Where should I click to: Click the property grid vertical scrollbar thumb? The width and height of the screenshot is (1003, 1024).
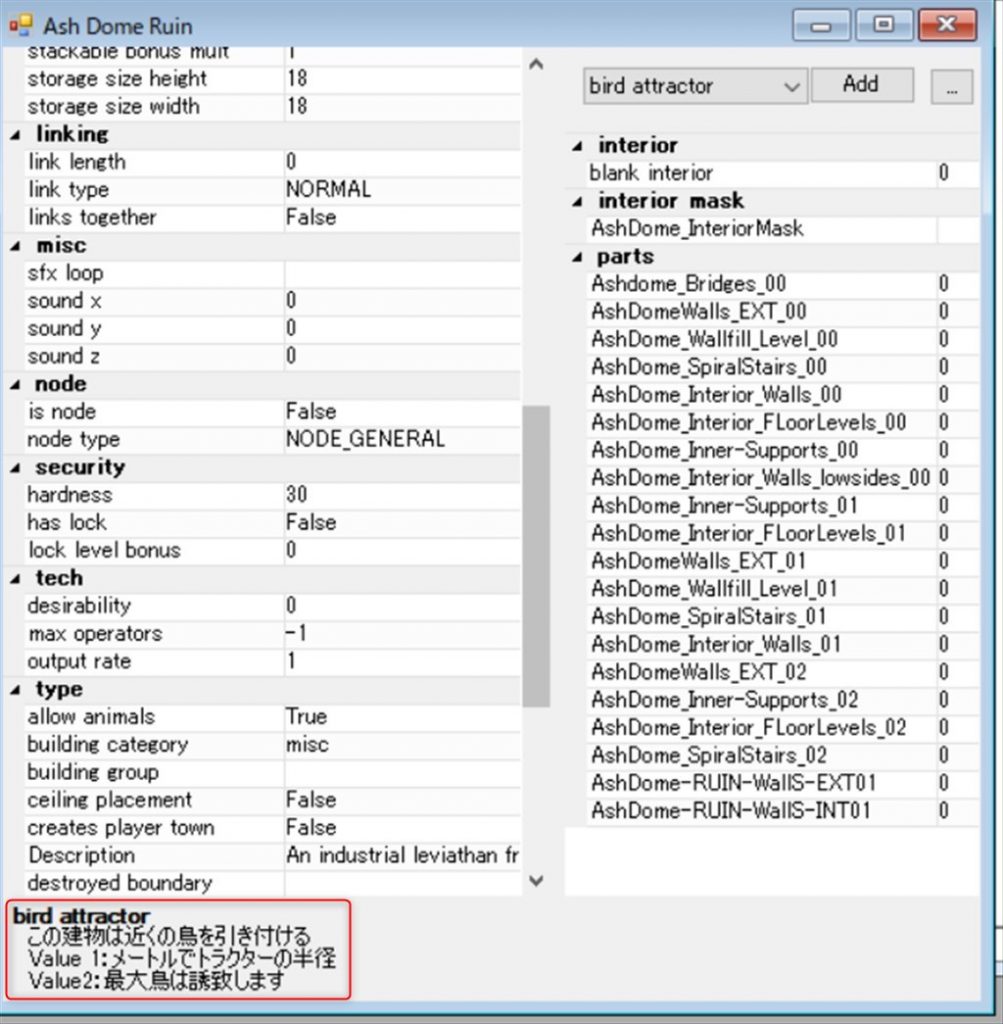[536, 555]
